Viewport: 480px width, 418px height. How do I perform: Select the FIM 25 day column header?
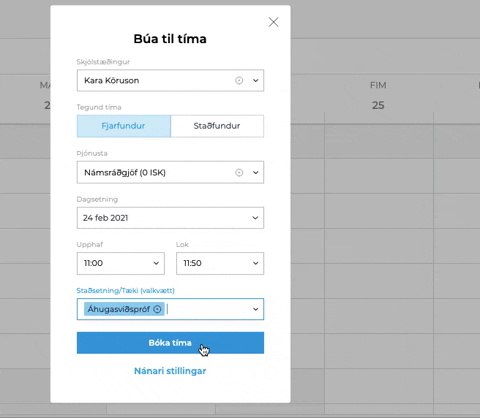(x=378, y=95)
